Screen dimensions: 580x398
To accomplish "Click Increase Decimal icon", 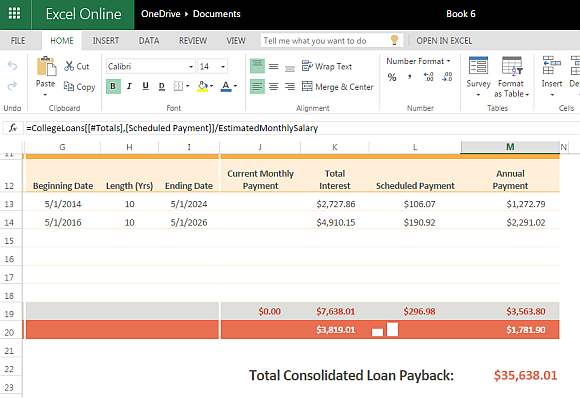I will pyautogui.click(x=428, y=77).
